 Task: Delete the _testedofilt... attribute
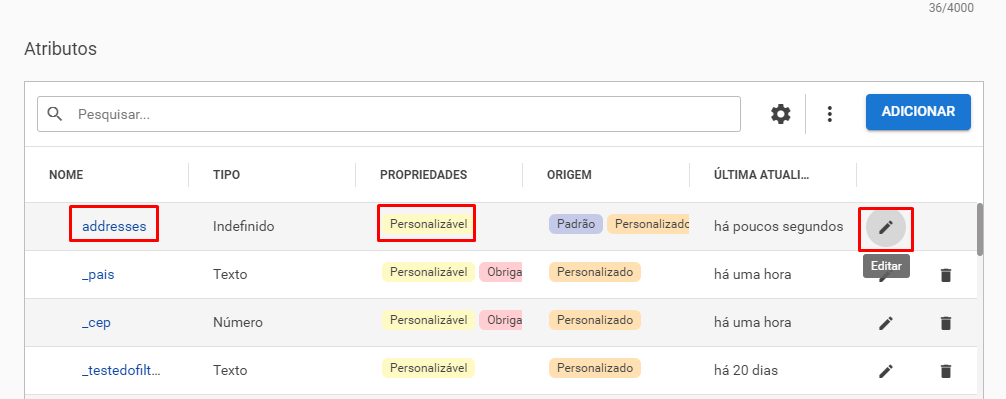coord(945,371)
